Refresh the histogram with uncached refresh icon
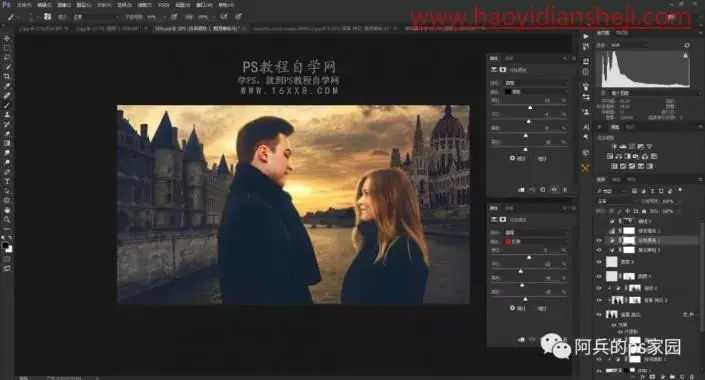Image resolution: width=705 pixels, height=380 pixels. click(687, 45)
